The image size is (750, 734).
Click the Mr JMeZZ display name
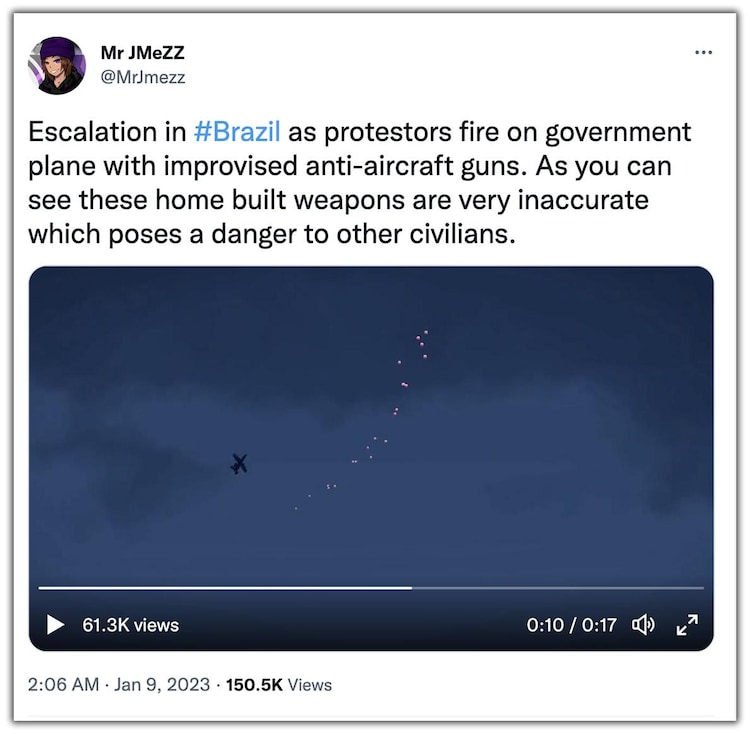pos(144,52)
